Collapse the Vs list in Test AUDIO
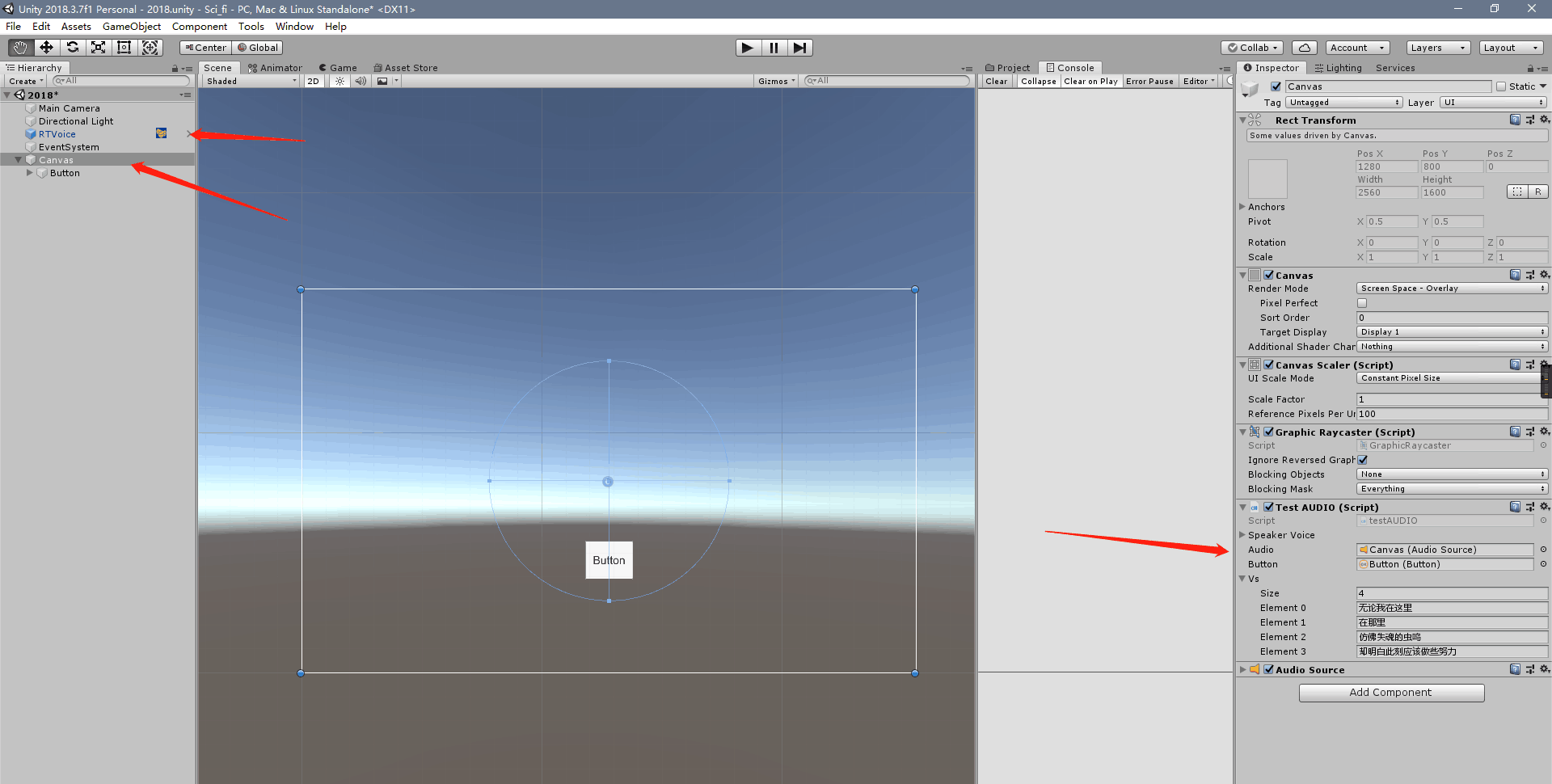Viewport: 1552px width, 784px height. coord(1243,578)
